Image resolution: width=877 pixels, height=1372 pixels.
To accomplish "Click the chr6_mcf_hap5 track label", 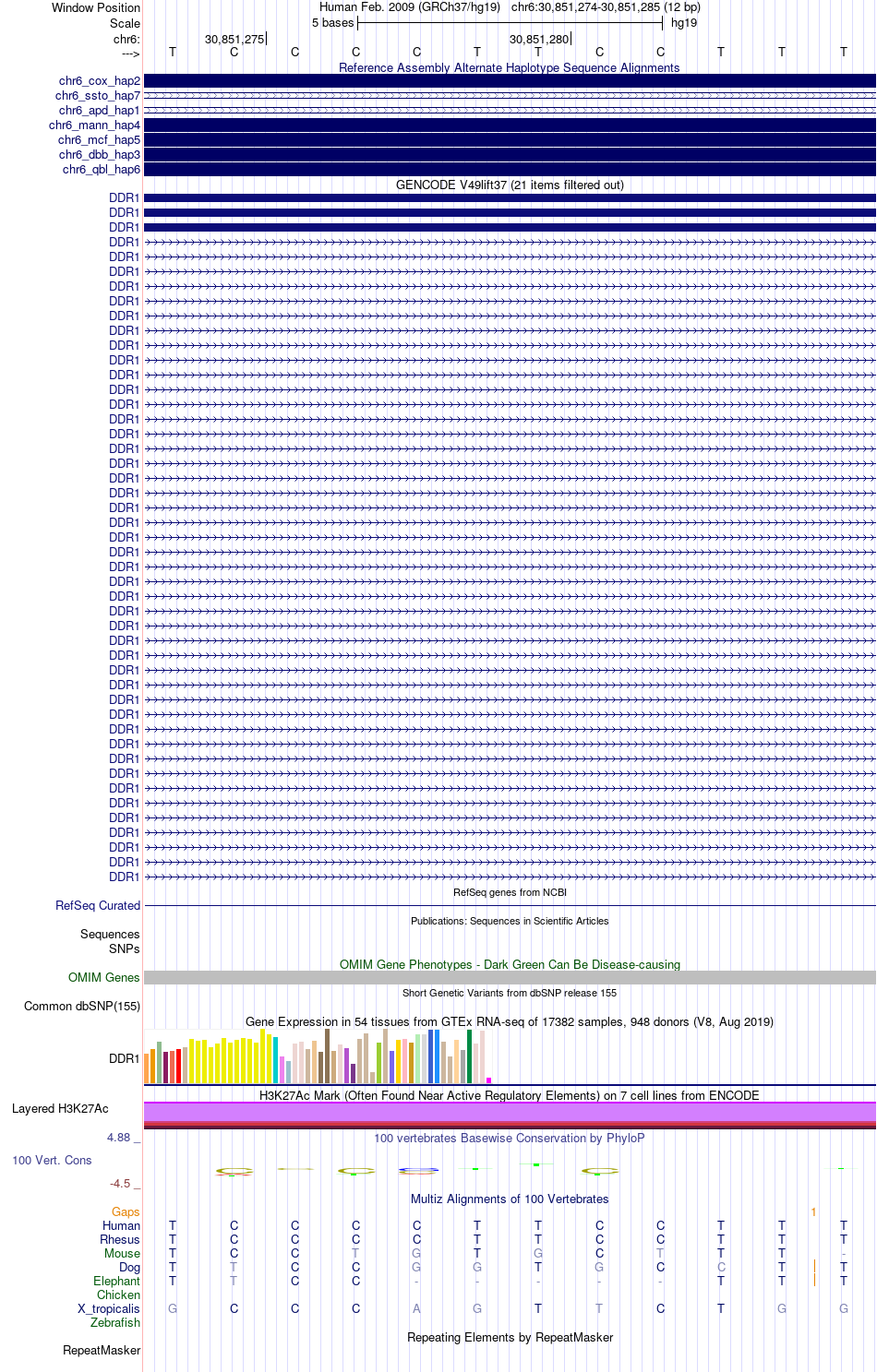I will [x=100, y=140].
